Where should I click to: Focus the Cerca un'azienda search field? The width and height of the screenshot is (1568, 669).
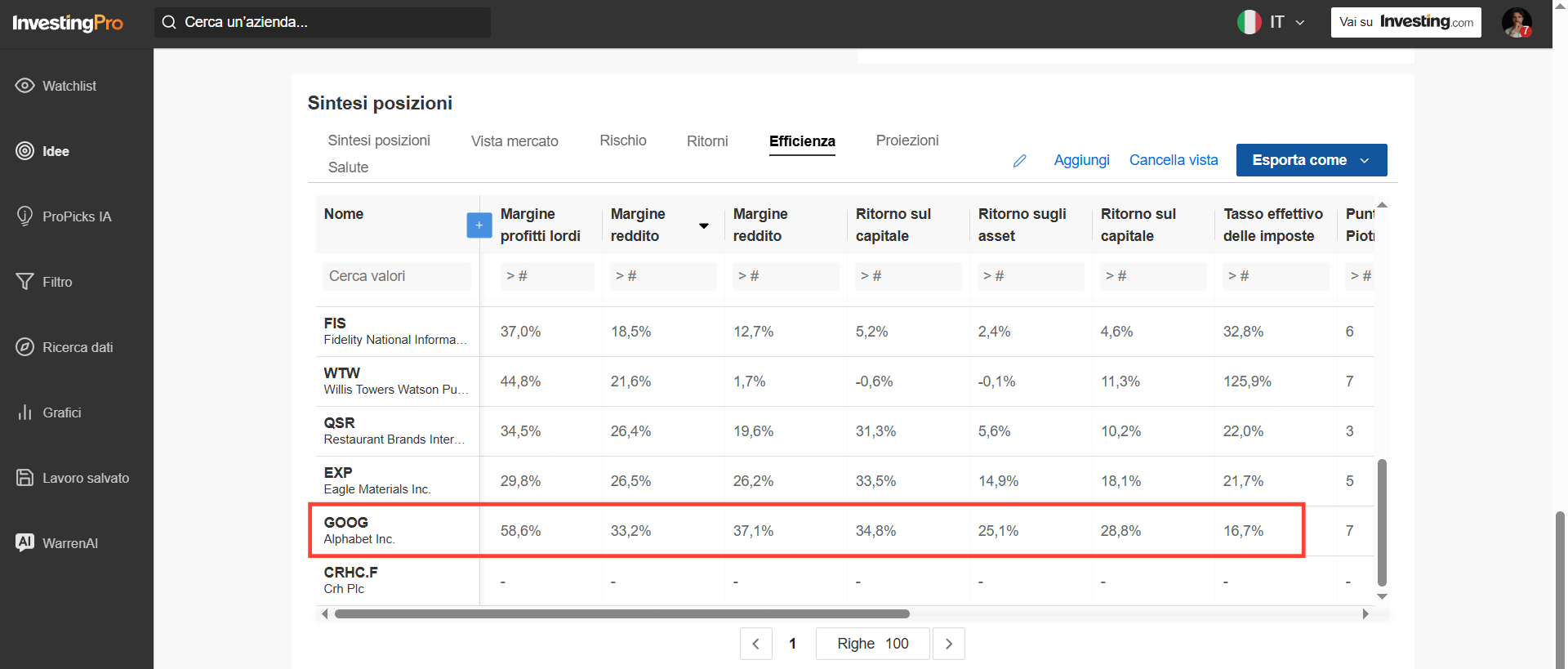323,22
